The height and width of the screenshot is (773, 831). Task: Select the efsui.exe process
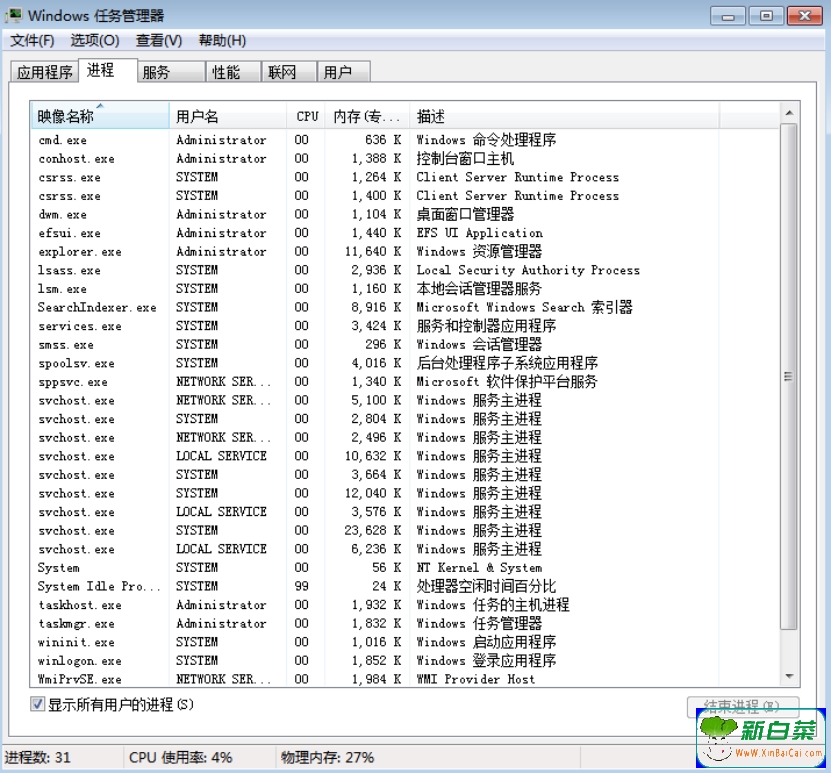pyautogui.click(x=405, y=233)
